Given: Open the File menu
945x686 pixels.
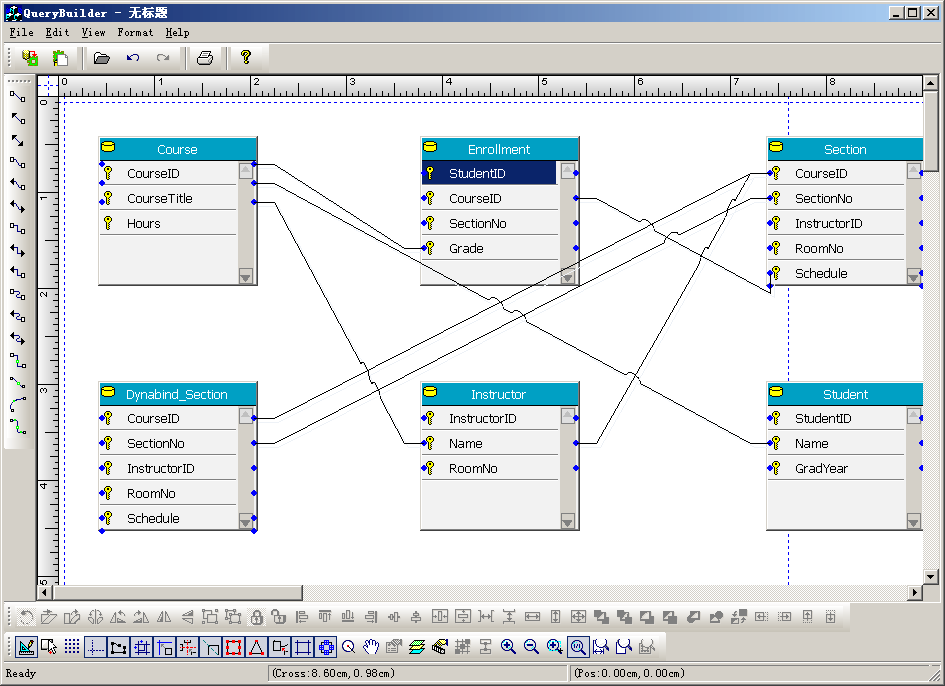Looking at the screenshot, I should pyautogui.click(x=21, y=32).
